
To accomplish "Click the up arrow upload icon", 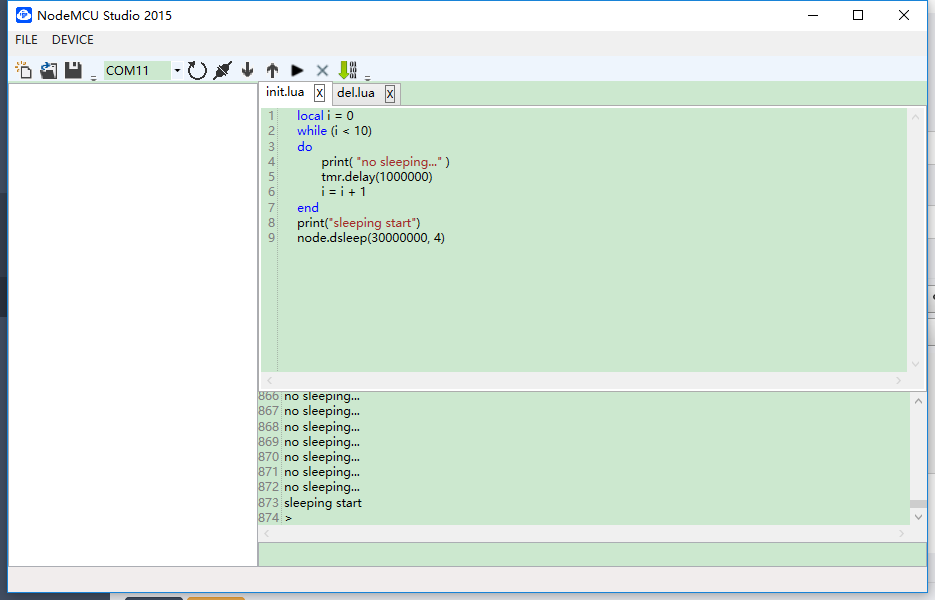I will [x=273, y=70].
